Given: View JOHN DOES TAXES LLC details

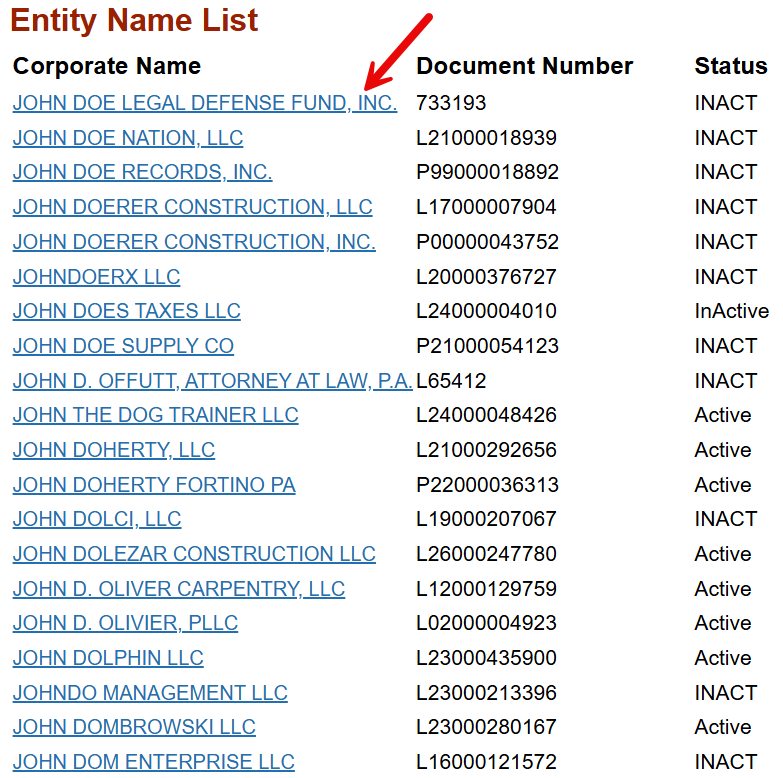Looking at the screenshot, I should pos(127,311).
